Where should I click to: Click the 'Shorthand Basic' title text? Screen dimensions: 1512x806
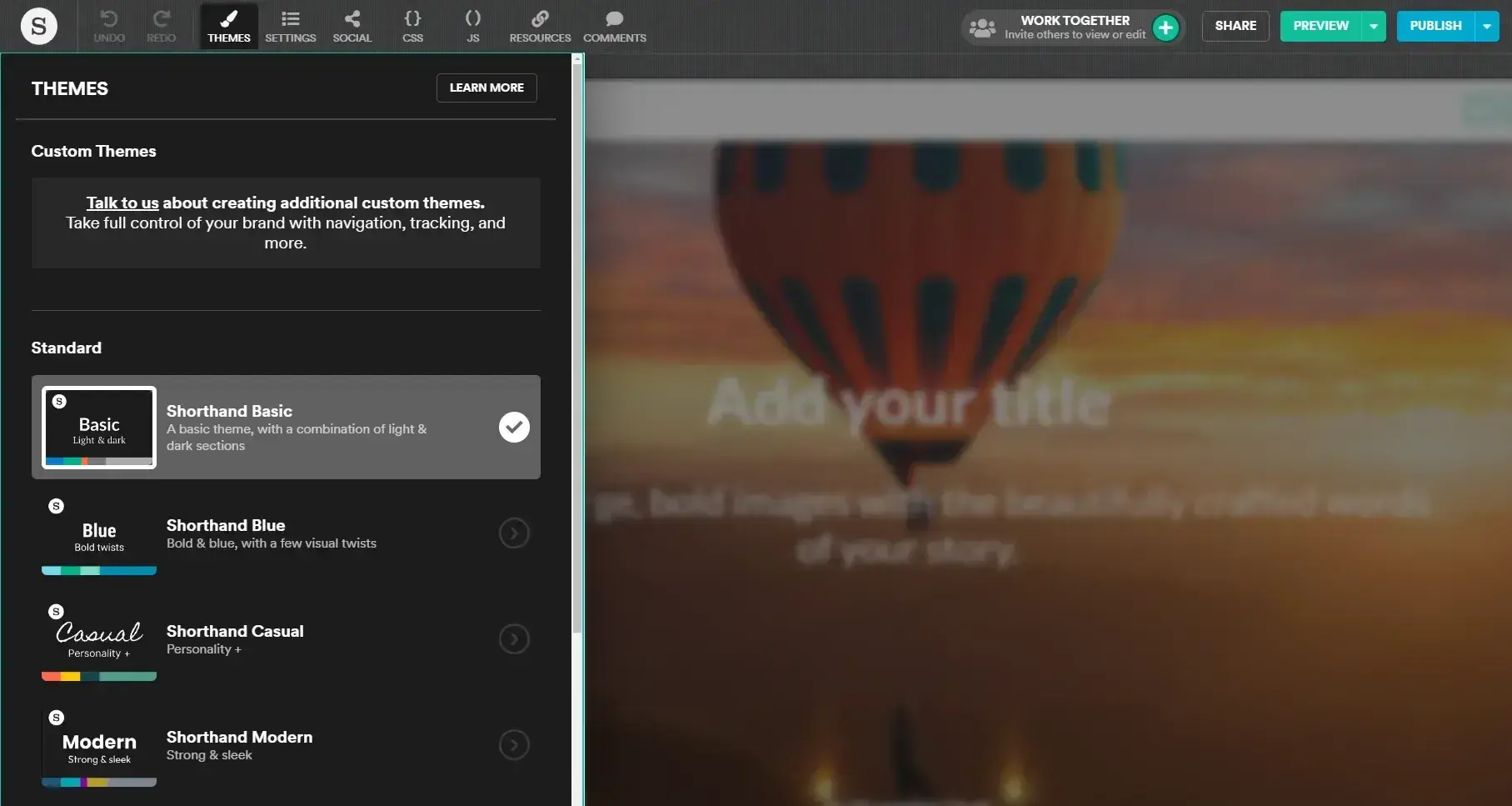coord(229,411)
